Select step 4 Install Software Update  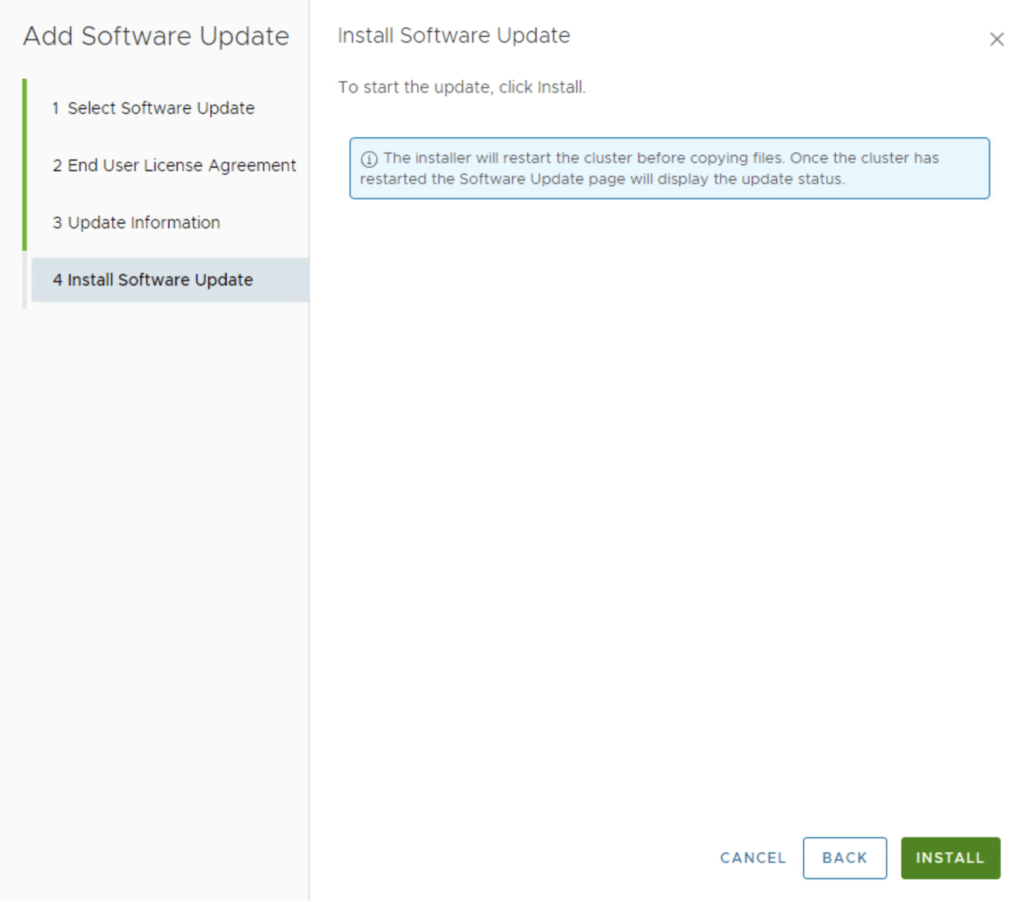pos(160,280)
